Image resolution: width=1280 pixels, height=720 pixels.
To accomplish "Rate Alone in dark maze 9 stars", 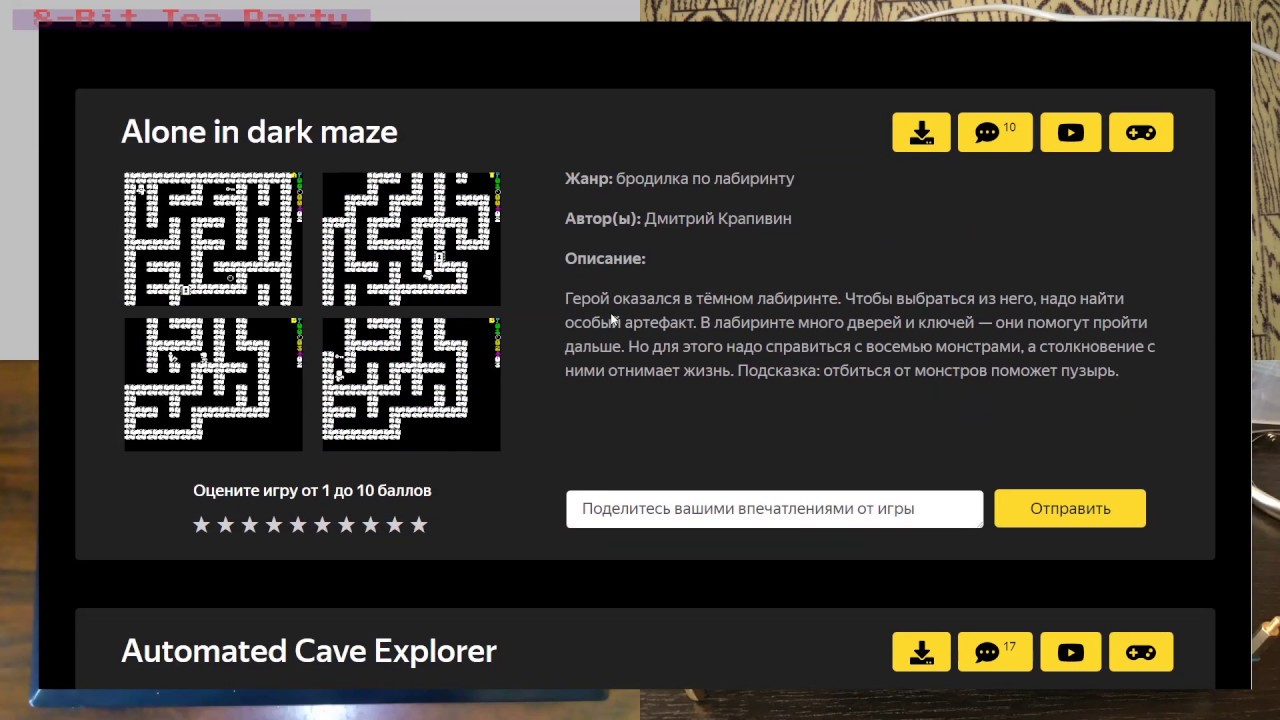I will pos(395,525).
